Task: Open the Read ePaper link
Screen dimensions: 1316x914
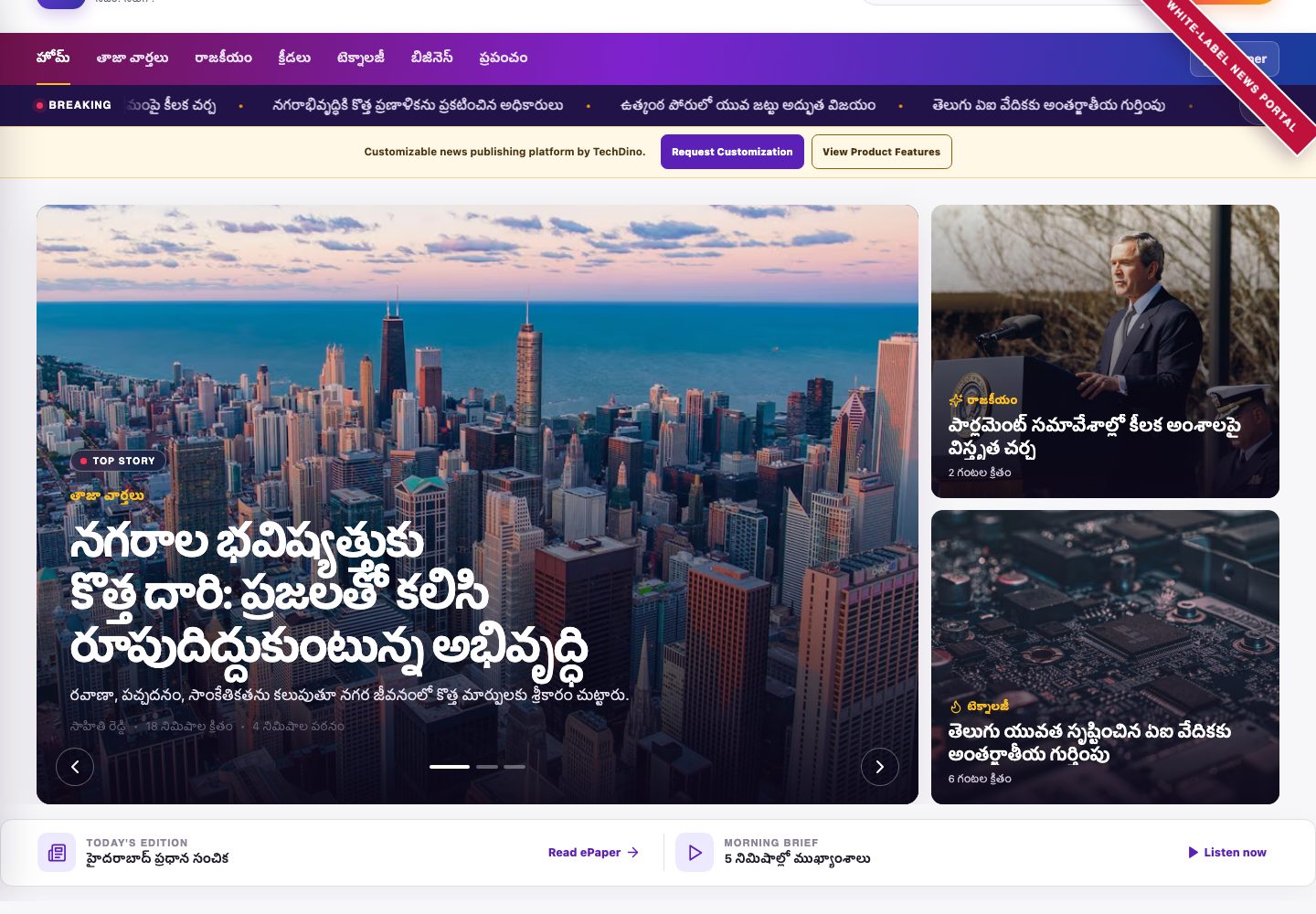Action: pos(593,853)
